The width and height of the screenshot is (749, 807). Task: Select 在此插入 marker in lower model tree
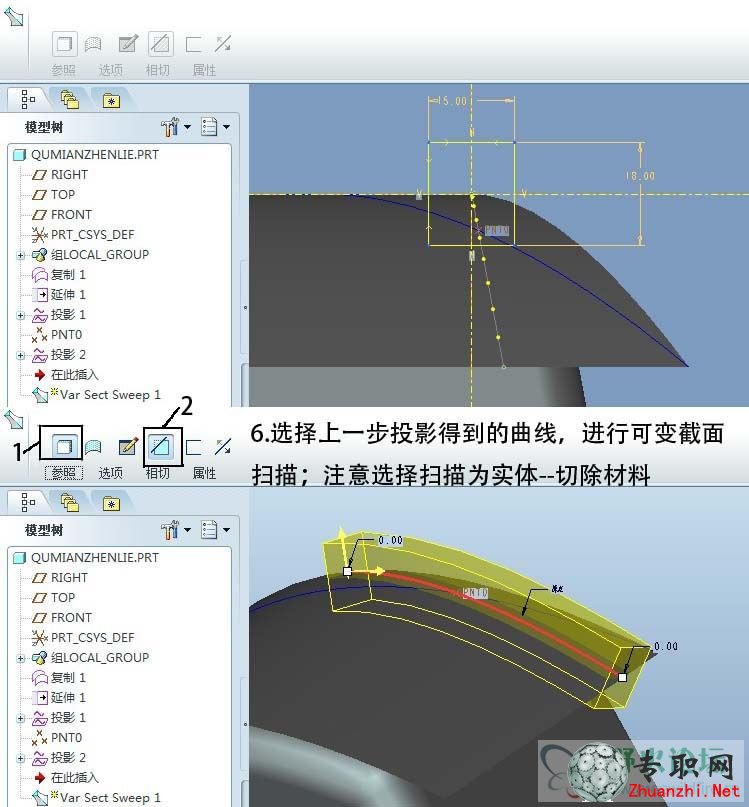66,778
